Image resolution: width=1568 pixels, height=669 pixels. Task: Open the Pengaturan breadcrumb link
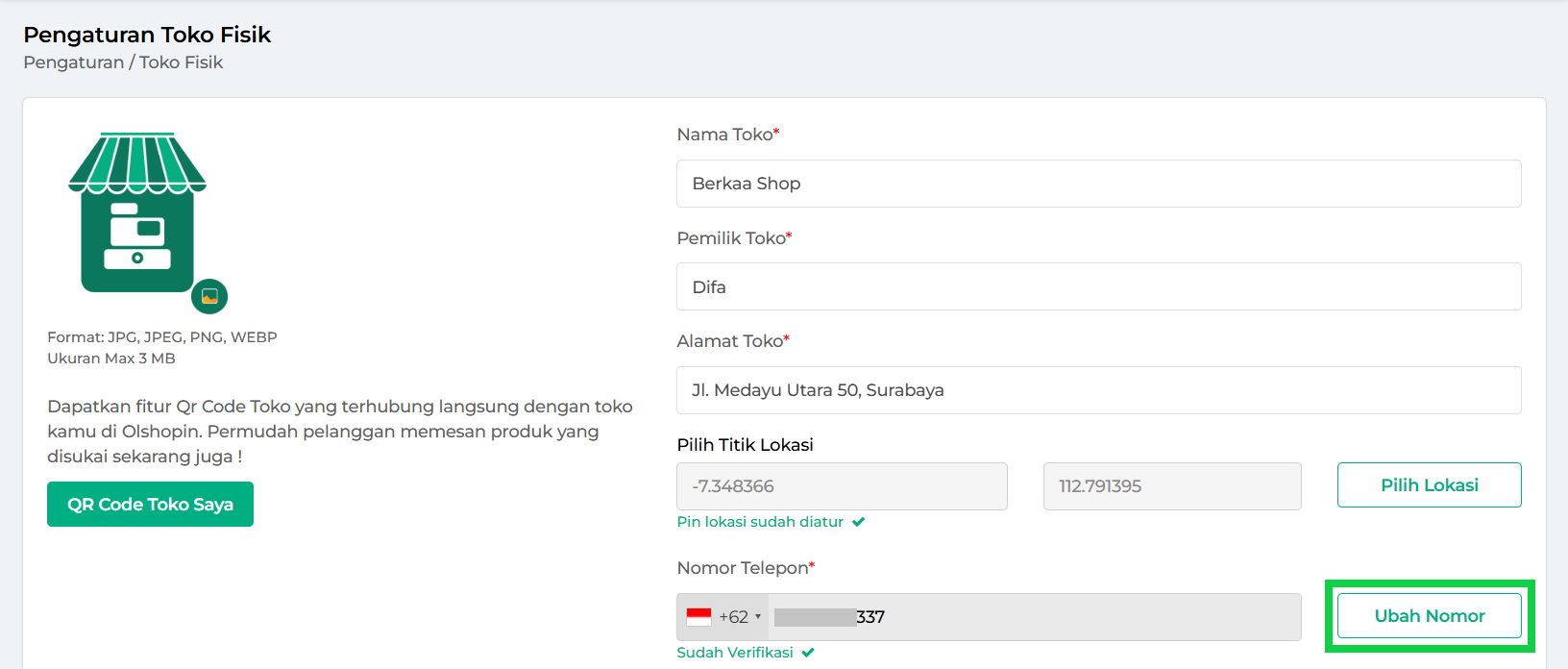coord(74,62)
